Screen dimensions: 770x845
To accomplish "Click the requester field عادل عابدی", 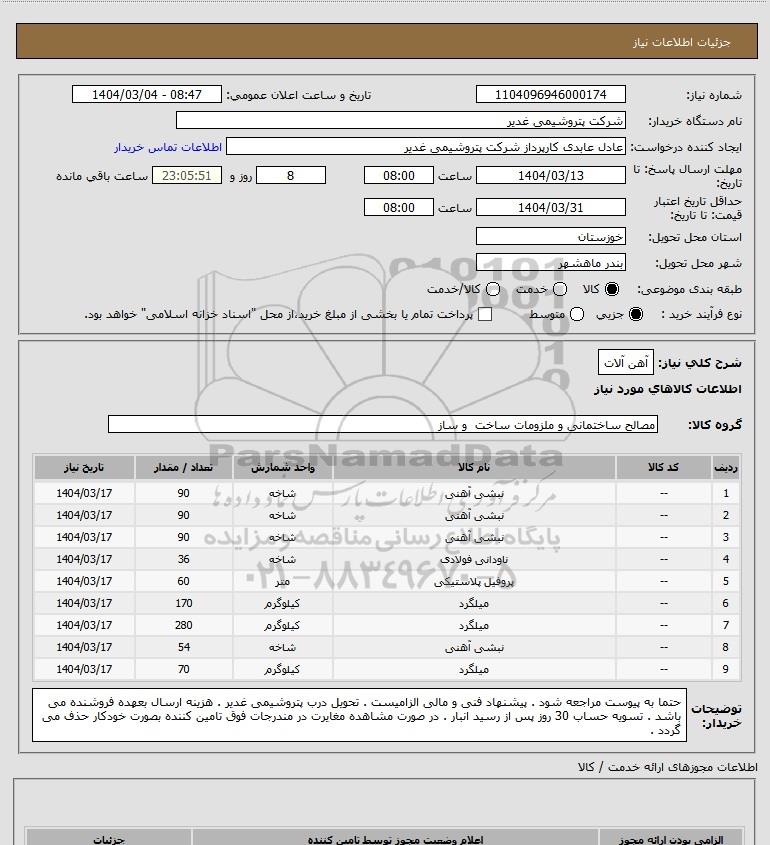I will click(x=426, y=147).
